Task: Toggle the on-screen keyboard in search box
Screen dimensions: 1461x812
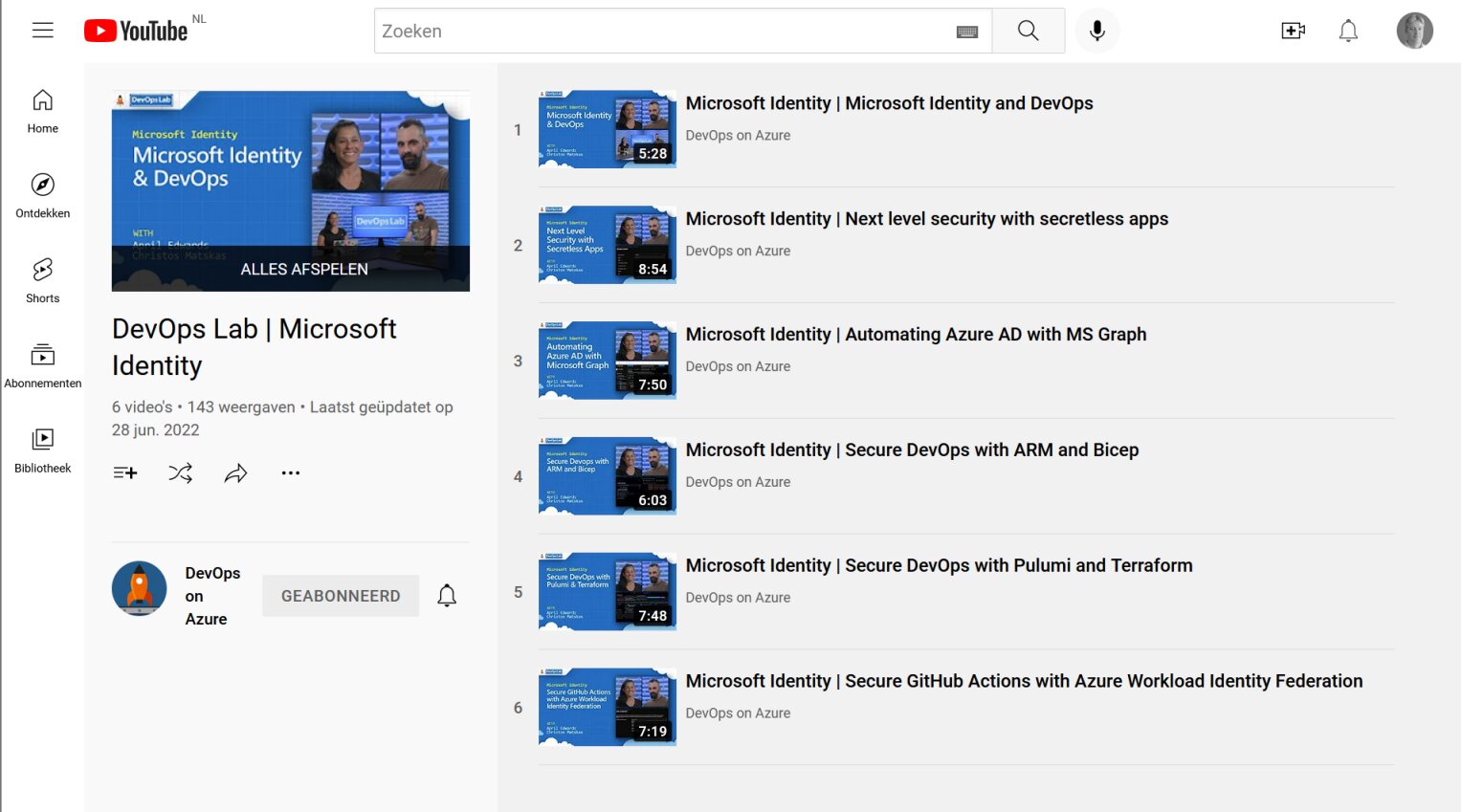Action: click(x=966, y=32)
